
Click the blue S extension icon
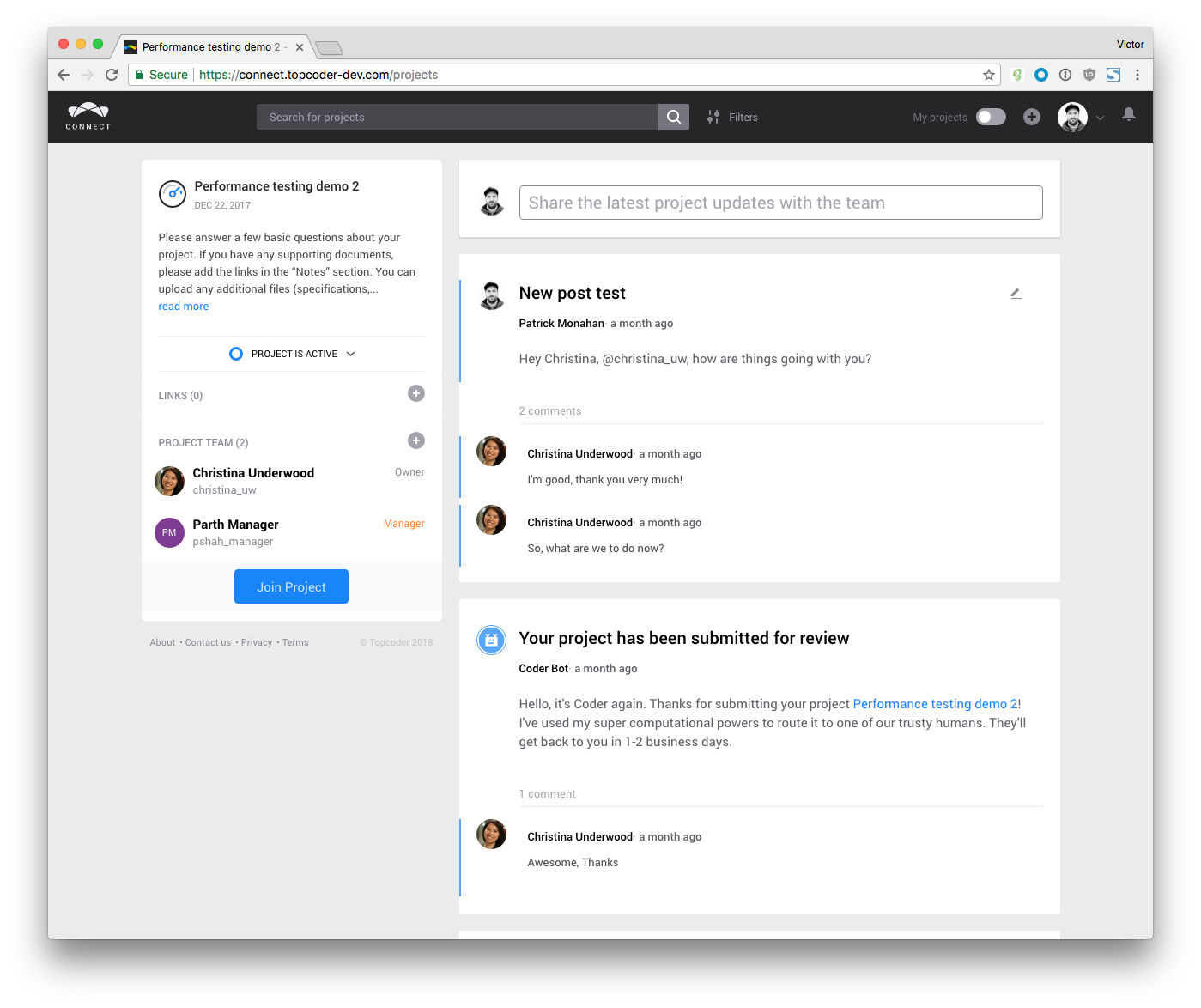[1113, 75]
